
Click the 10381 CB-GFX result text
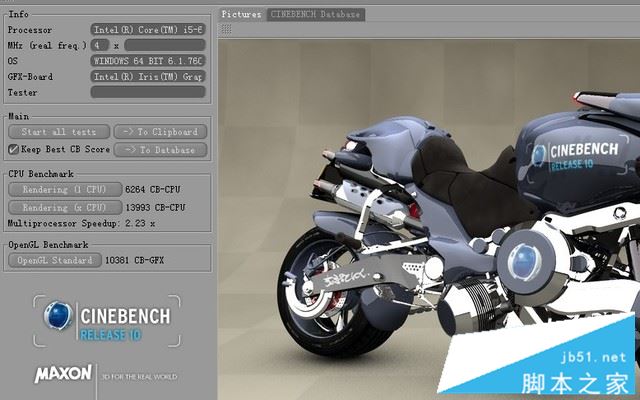click(134, 260)
